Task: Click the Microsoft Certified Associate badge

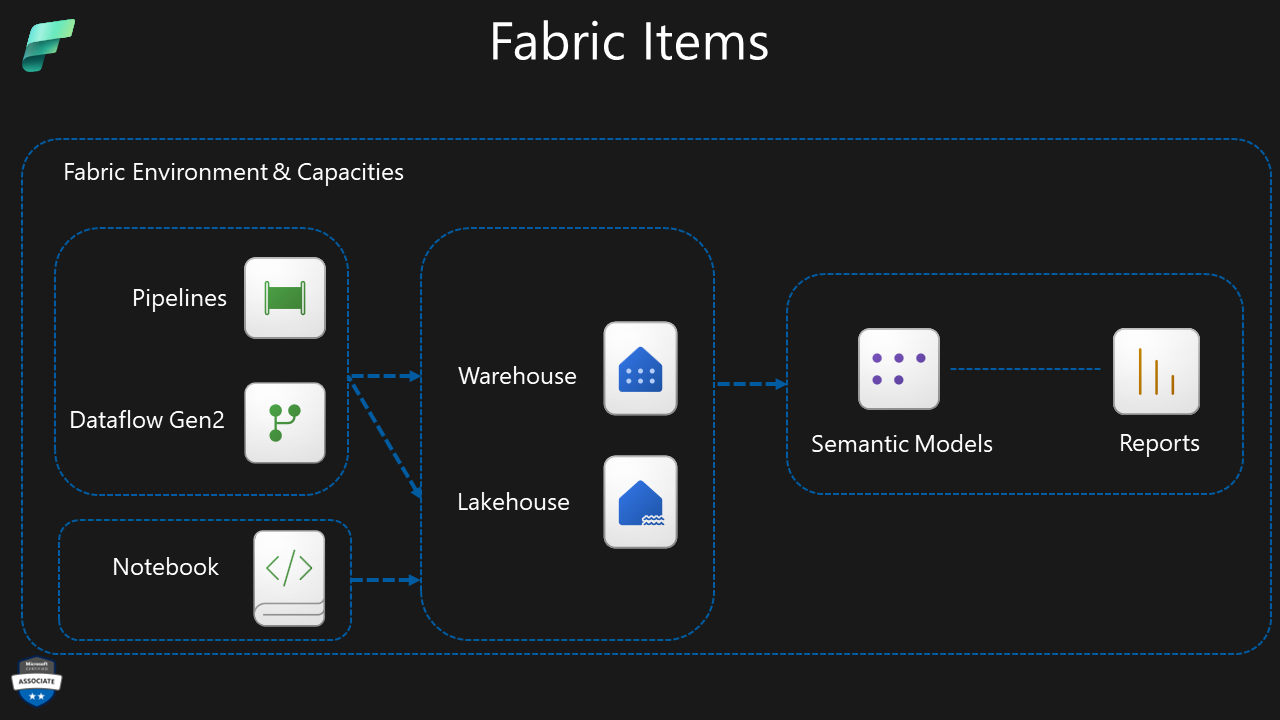Action: (x=37, y=683)
